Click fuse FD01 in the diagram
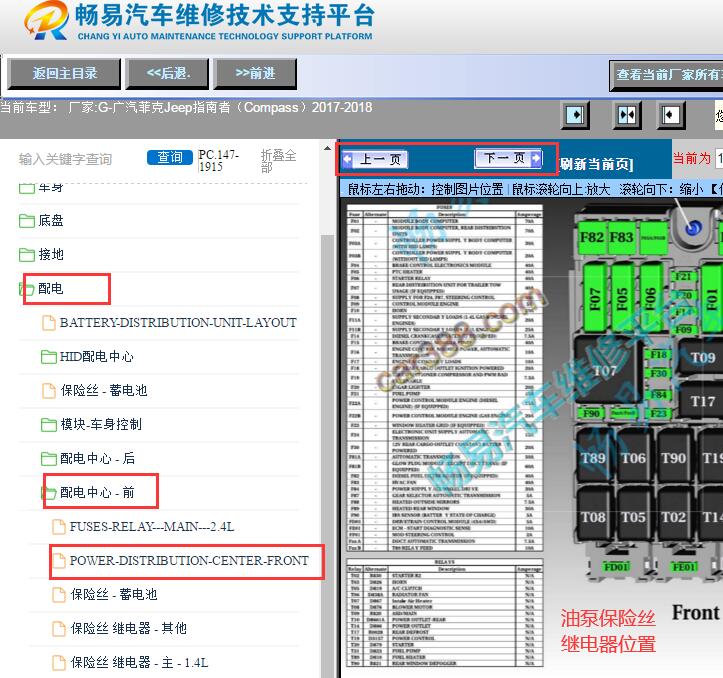The height and width of the screenshot is (678, 723). pyautogui.click(x=616, y=567)
